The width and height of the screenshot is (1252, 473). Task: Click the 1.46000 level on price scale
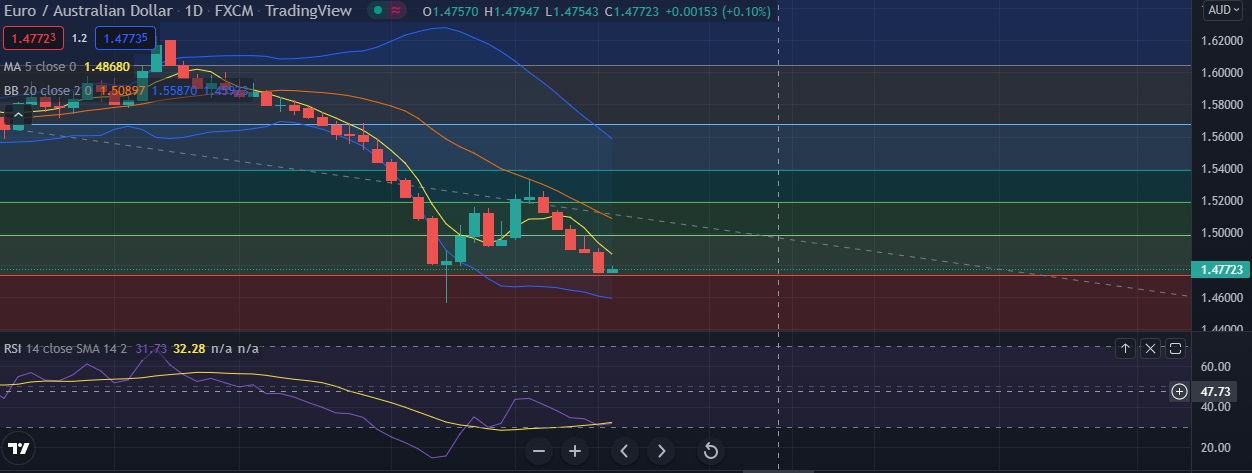coord(1221,297)
